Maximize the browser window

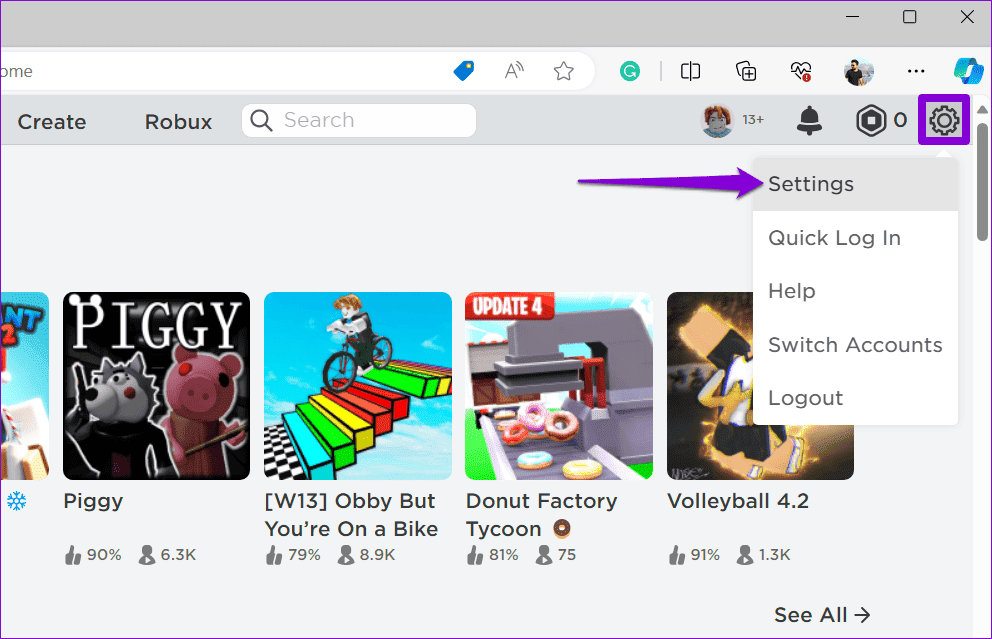tap(909, 17)
